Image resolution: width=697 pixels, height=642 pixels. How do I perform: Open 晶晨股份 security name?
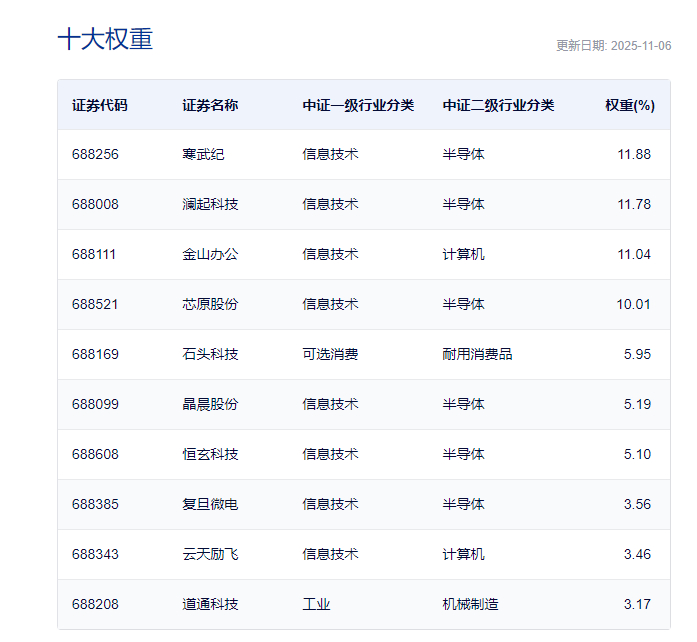point(210,404)
